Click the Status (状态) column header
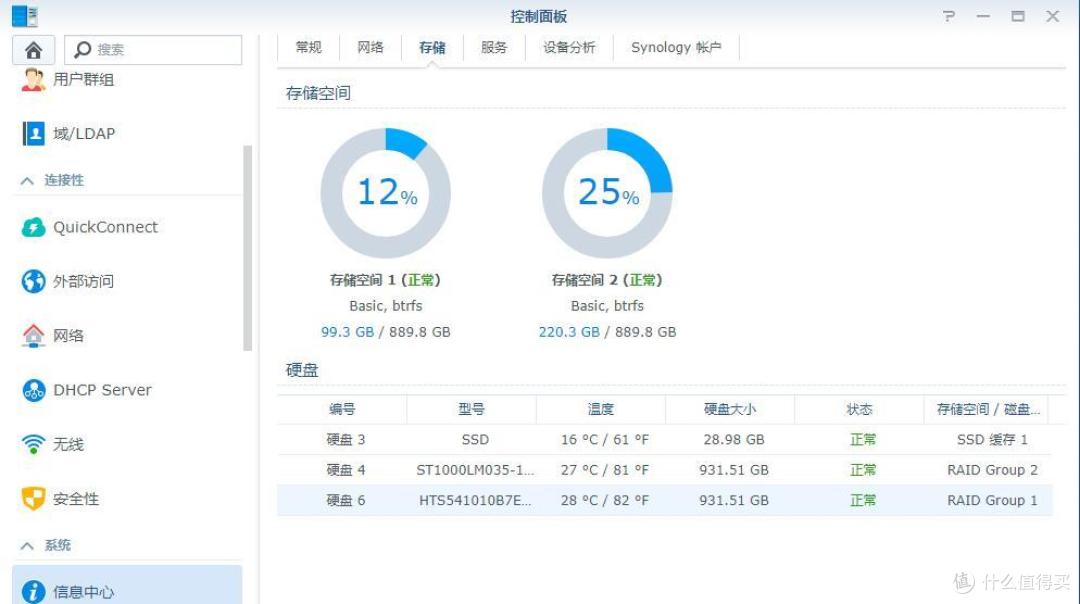Screen dimensions: 1080x604 (859, 409)
